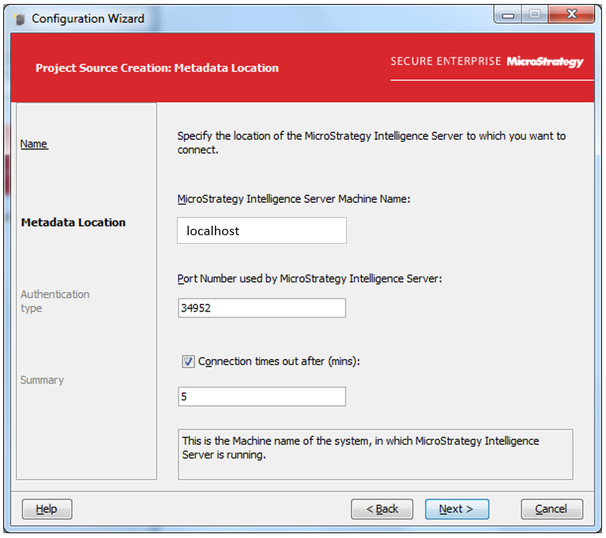This screenshot has height=538, width=606.
Task: Select the Metadata Location step
Action: coord(73,223)
